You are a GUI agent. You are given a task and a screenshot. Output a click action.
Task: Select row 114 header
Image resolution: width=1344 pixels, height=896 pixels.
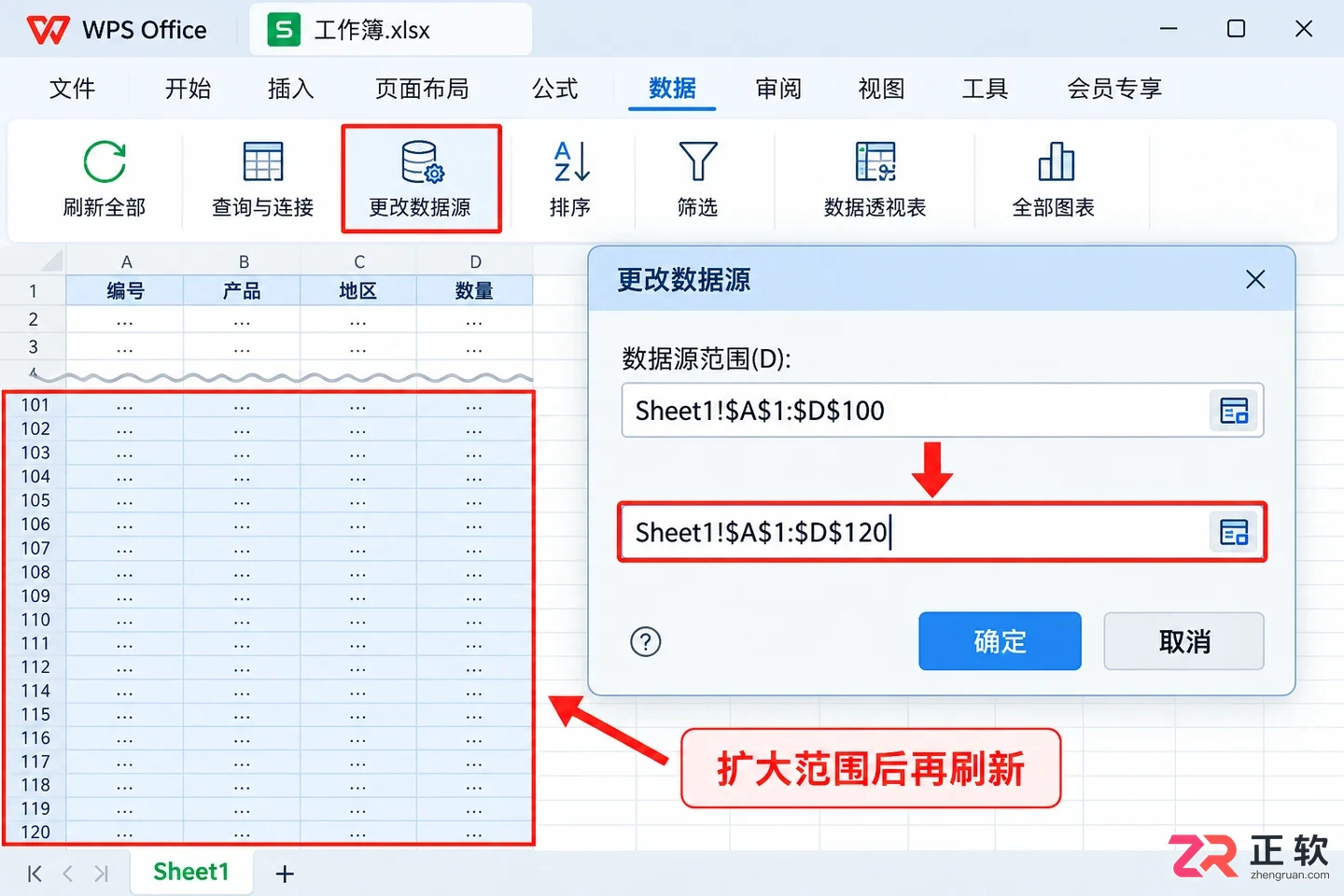pyautogui.click(x=35, y=691)
